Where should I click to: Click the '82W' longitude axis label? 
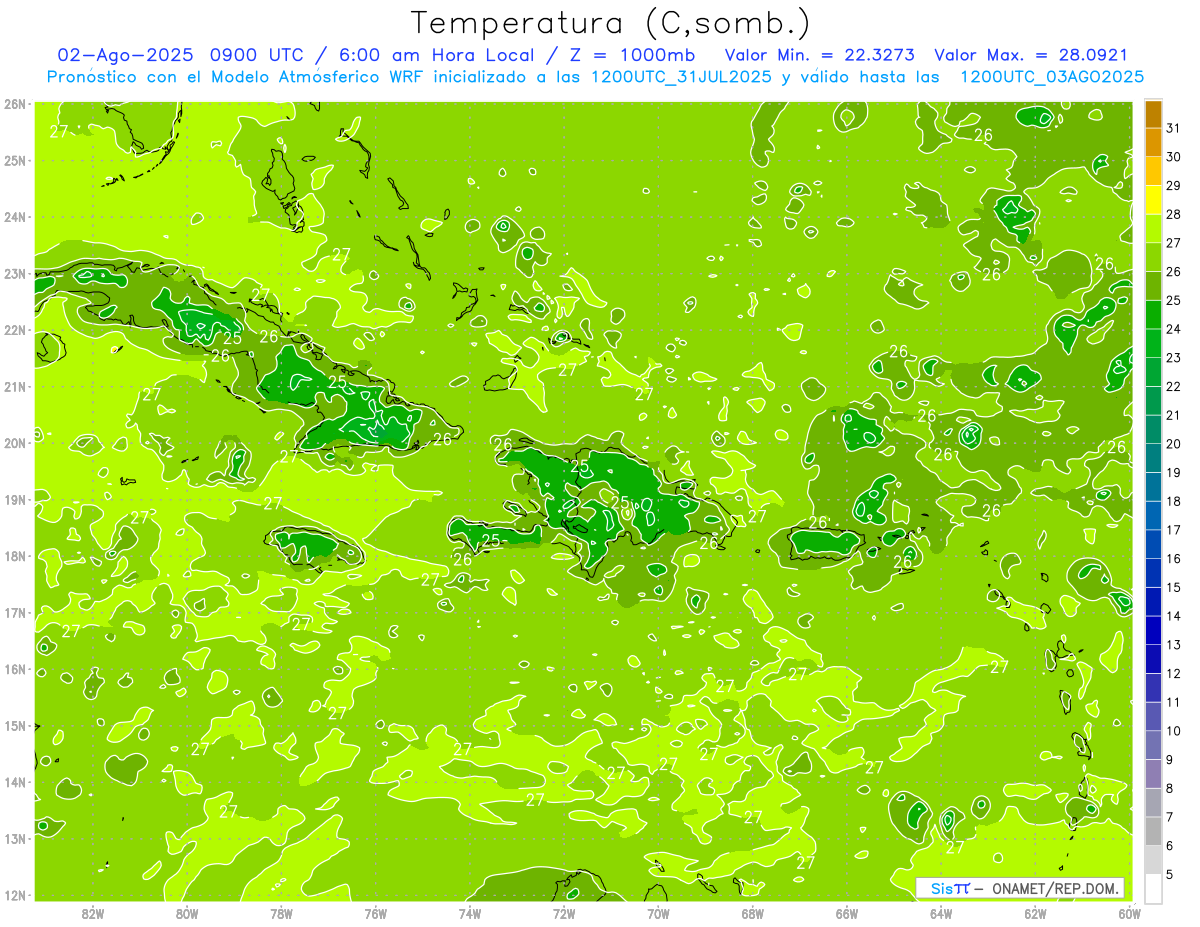click(93, 913)
